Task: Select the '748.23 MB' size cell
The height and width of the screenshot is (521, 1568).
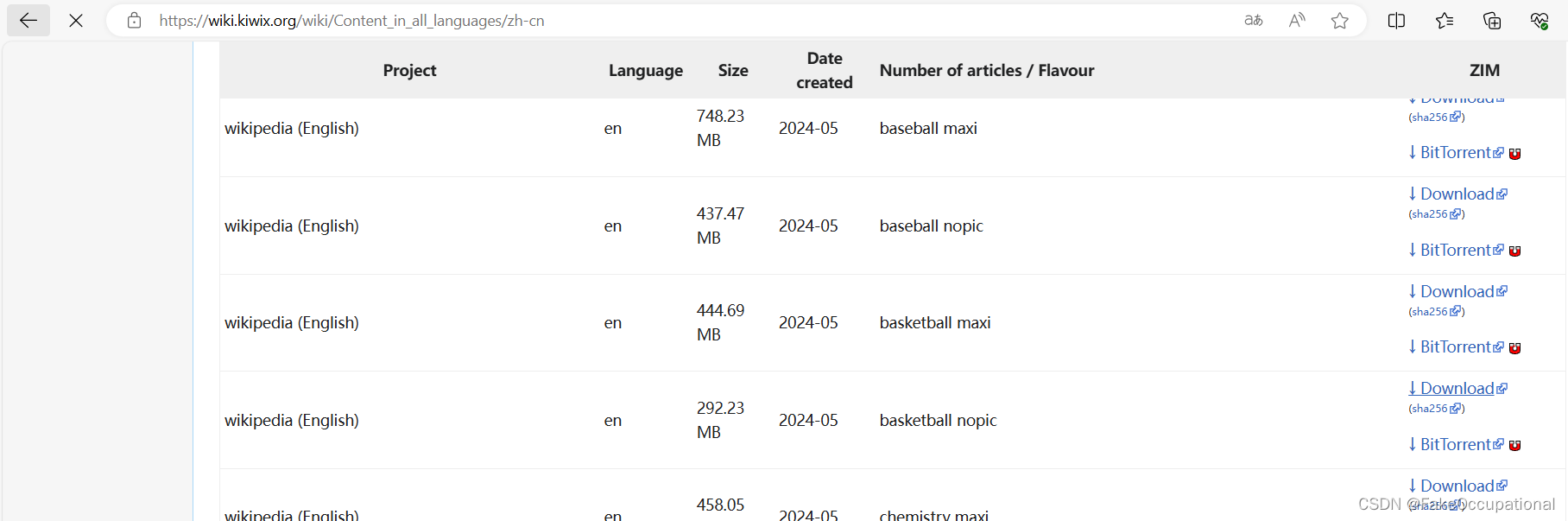Action: pos(720,128)
